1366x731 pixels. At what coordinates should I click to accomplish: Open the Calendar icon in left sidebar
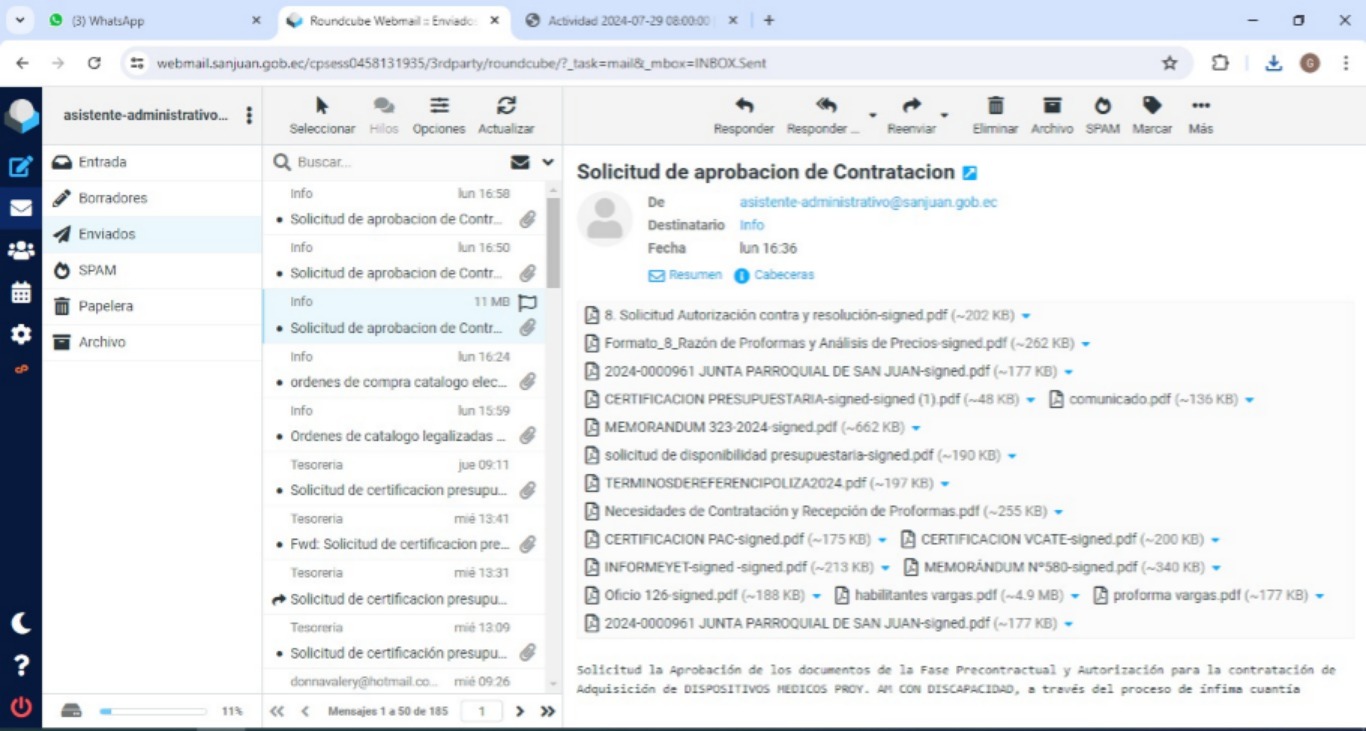[20, 293]
